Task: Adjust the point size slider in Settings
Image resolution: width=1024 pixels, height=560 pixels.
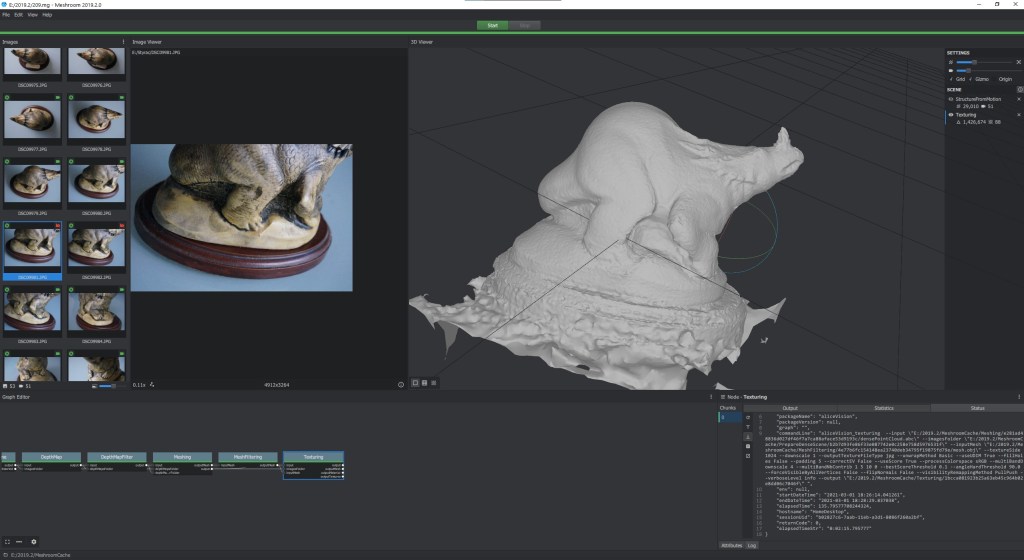Action: (x=974, y=62)
